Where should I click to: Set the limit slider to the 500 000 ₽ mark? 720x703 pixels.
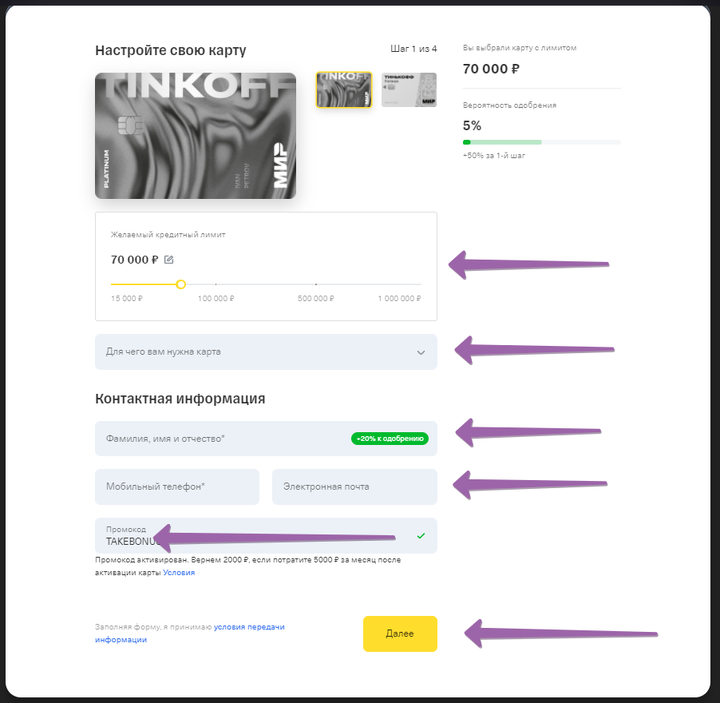[x=316, y=285]
